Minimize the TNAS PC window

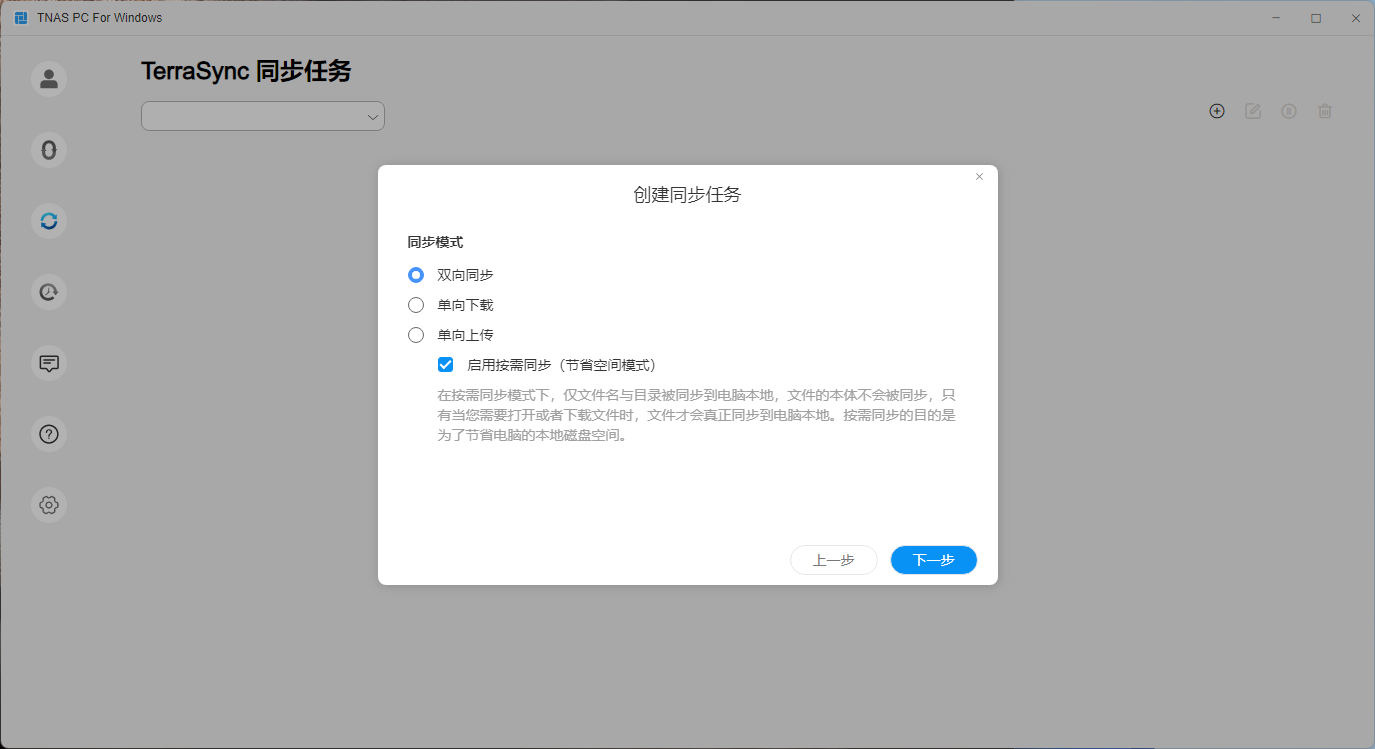pos(1276,18)
